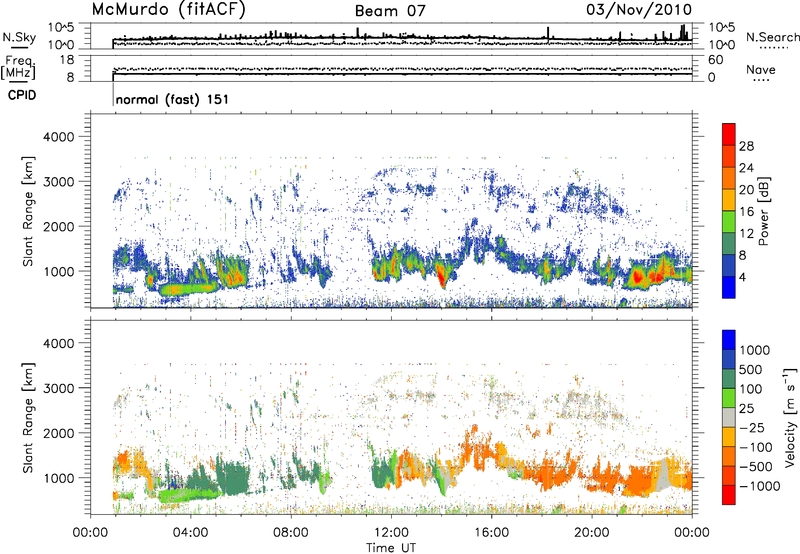This screenshot has width=800, height=554.
Task: Click the '1000' velocity colorbar tick
Action: pyautogui.click(x=755, y=350)
